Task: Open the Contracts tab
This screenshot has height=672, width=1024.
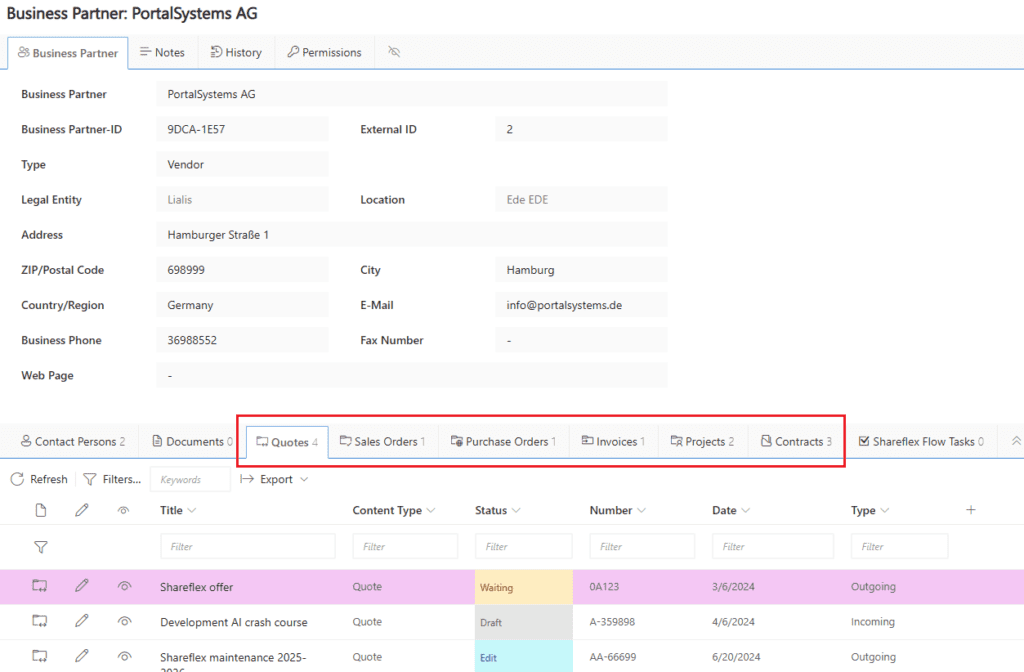Action: coord(797,441)
